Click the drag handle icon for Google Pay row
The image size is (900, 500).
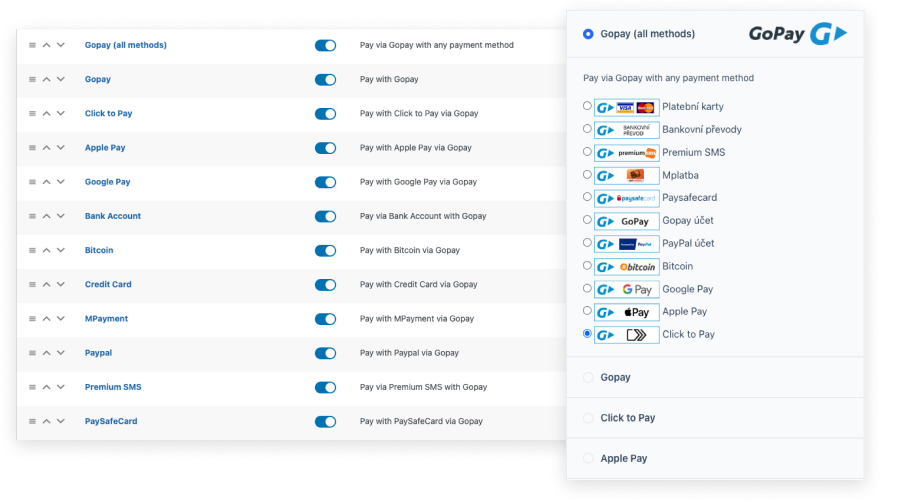coord(32,182)
